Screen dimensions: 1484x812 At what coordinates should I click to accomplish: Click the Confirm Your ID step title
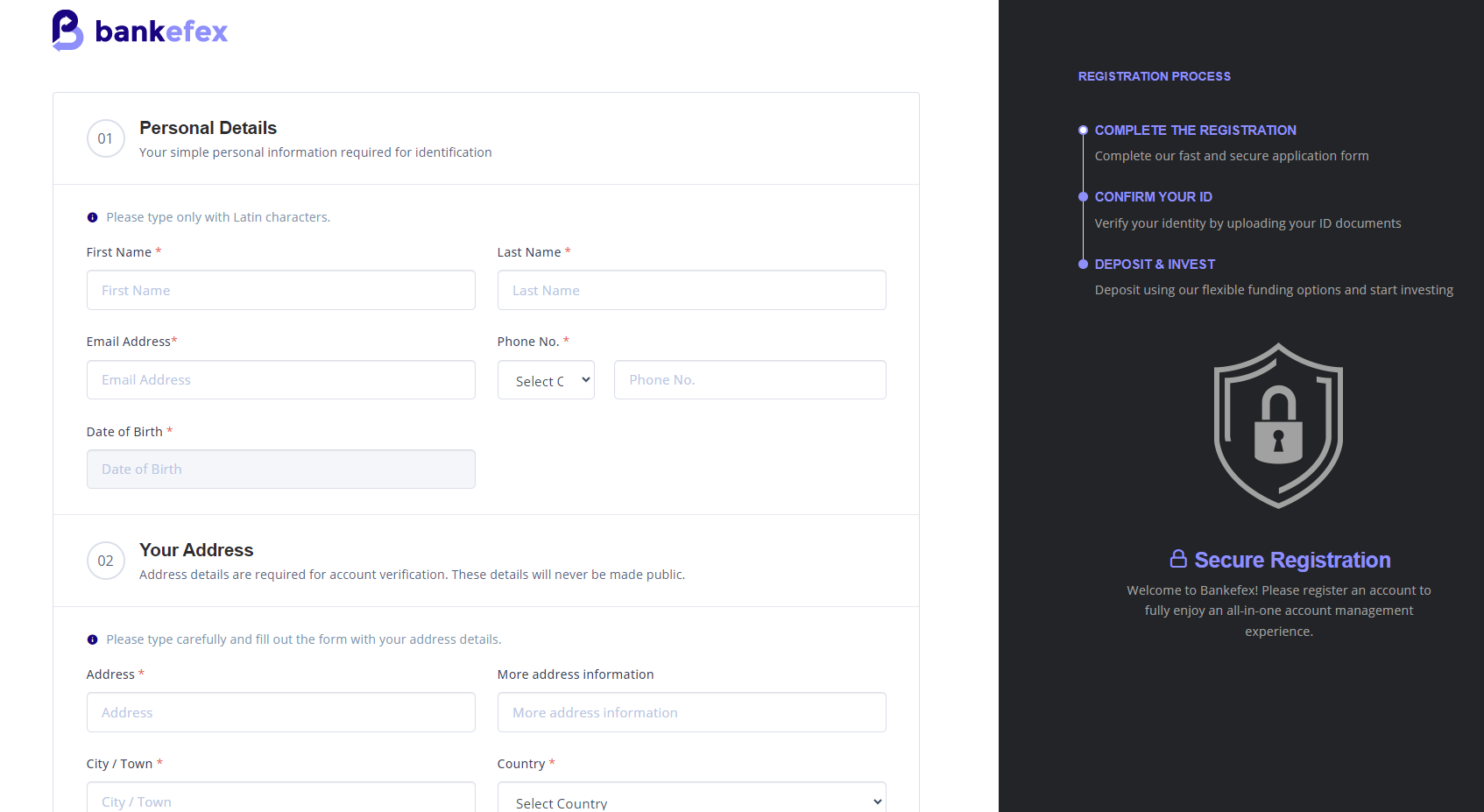(x=1154, y=197)
